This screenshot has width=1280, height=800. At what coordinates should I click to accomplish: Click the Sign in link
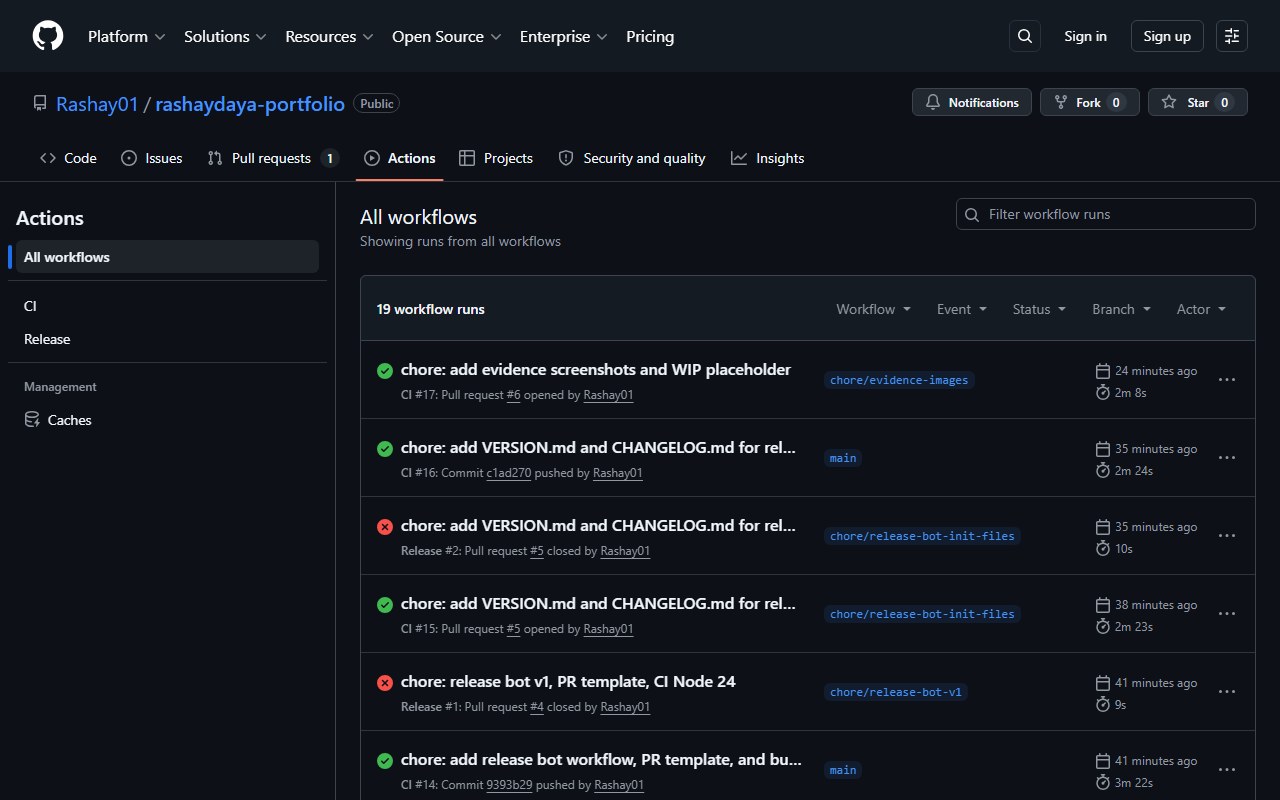1085,36
